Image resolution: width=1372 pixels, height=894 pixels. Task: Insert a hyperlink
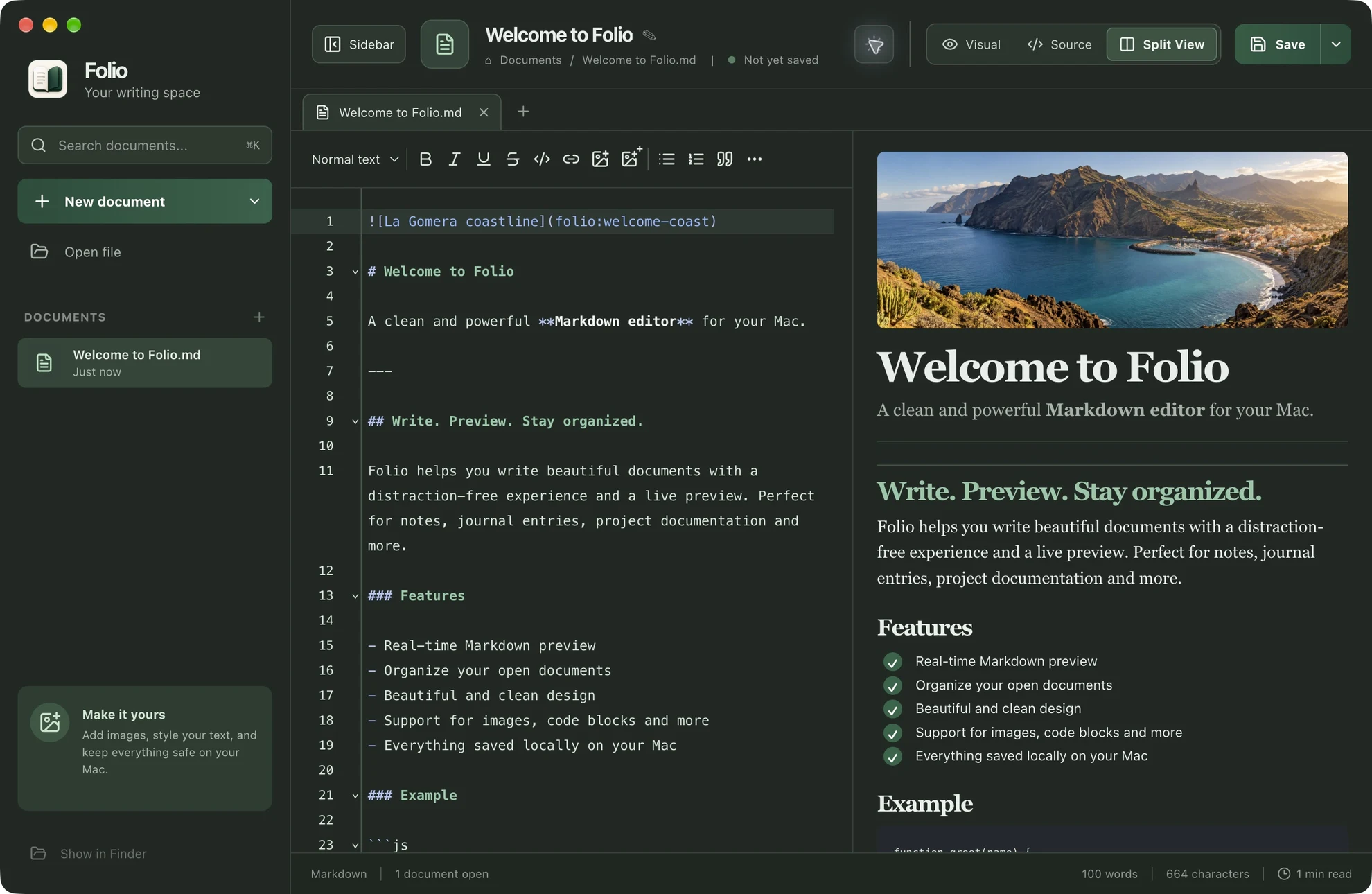coord(571,159)
